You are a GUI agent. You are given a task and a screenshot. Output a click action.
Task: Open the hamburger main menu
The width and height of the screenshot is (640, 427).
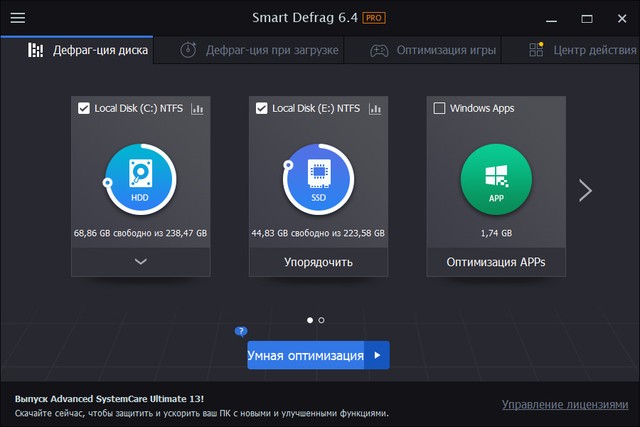(17, 18)
